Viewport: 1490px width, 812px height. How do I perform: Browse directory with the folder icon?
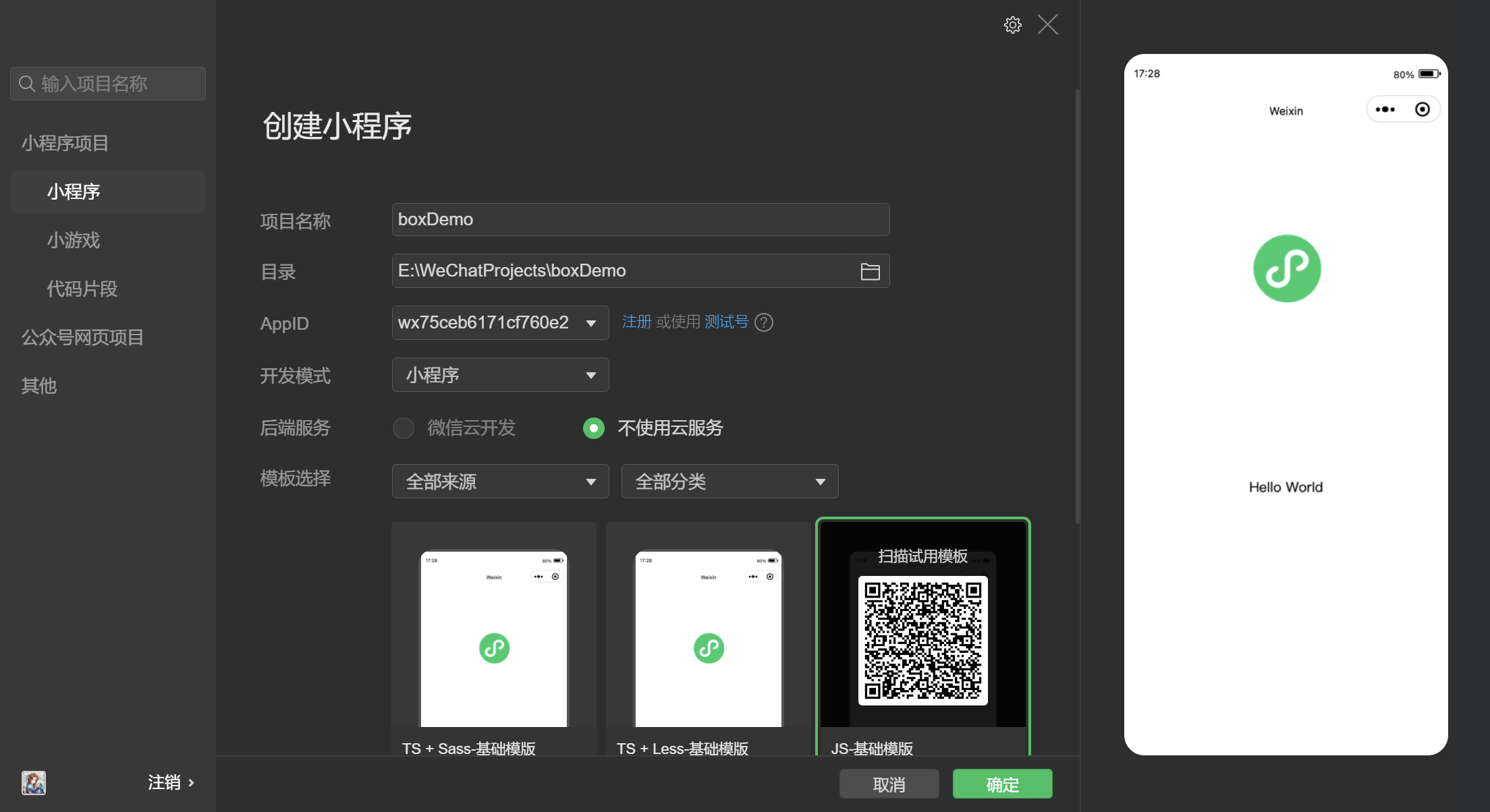871,271
